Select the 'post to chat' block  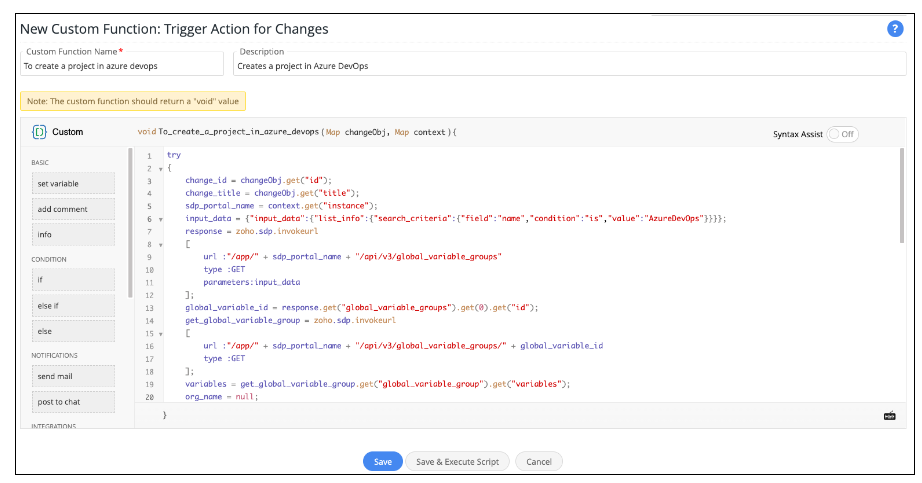point(74,402)
